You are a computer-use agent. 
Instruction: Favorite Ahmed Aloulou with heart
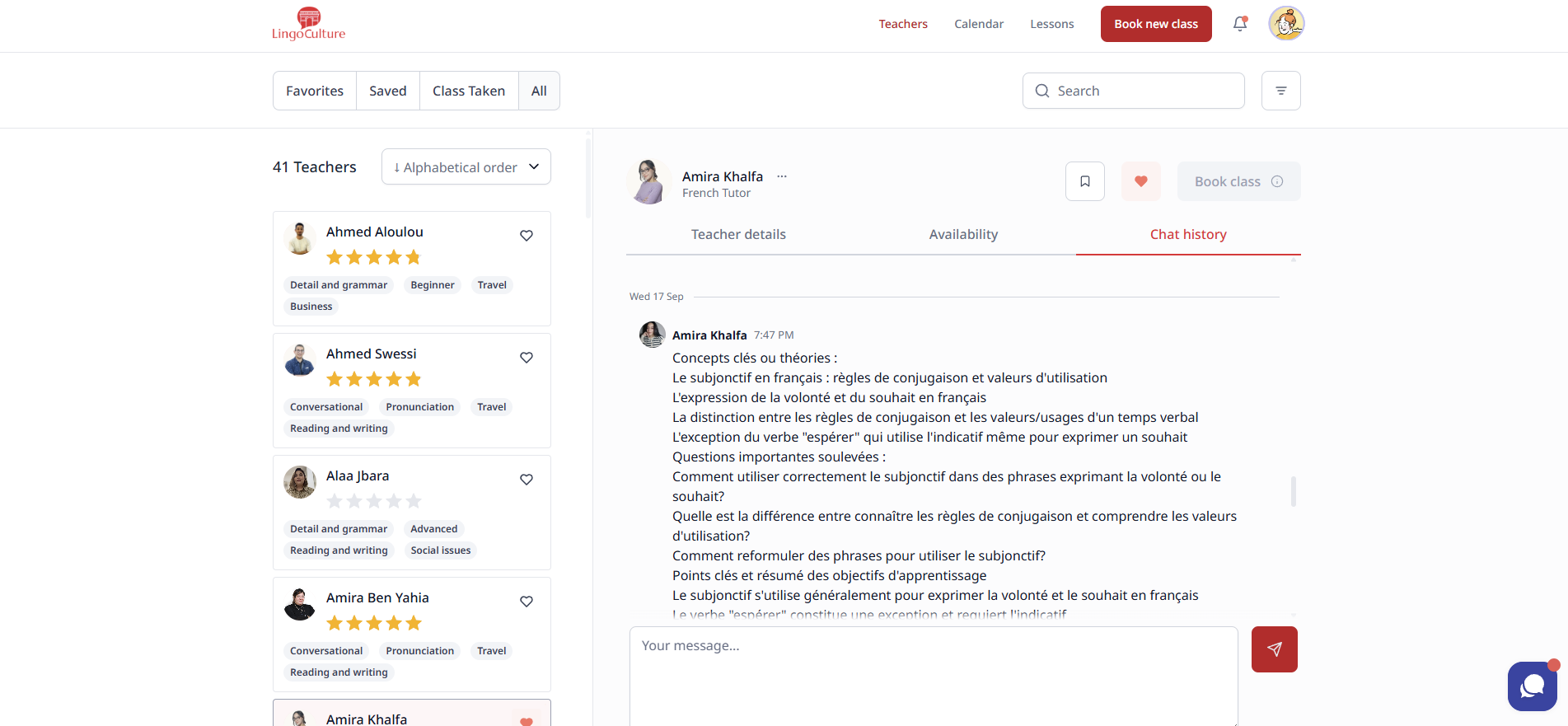click(527, 236)
